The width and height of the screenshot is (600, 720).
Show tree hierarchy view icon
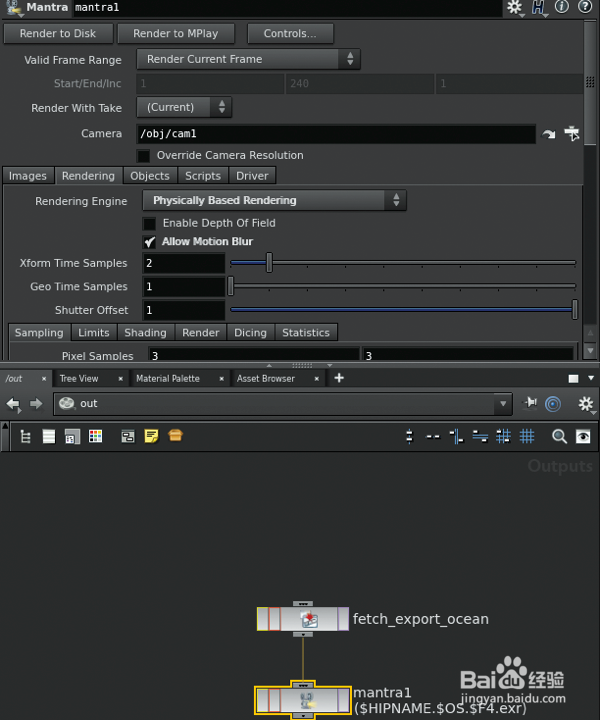point(26,437)
